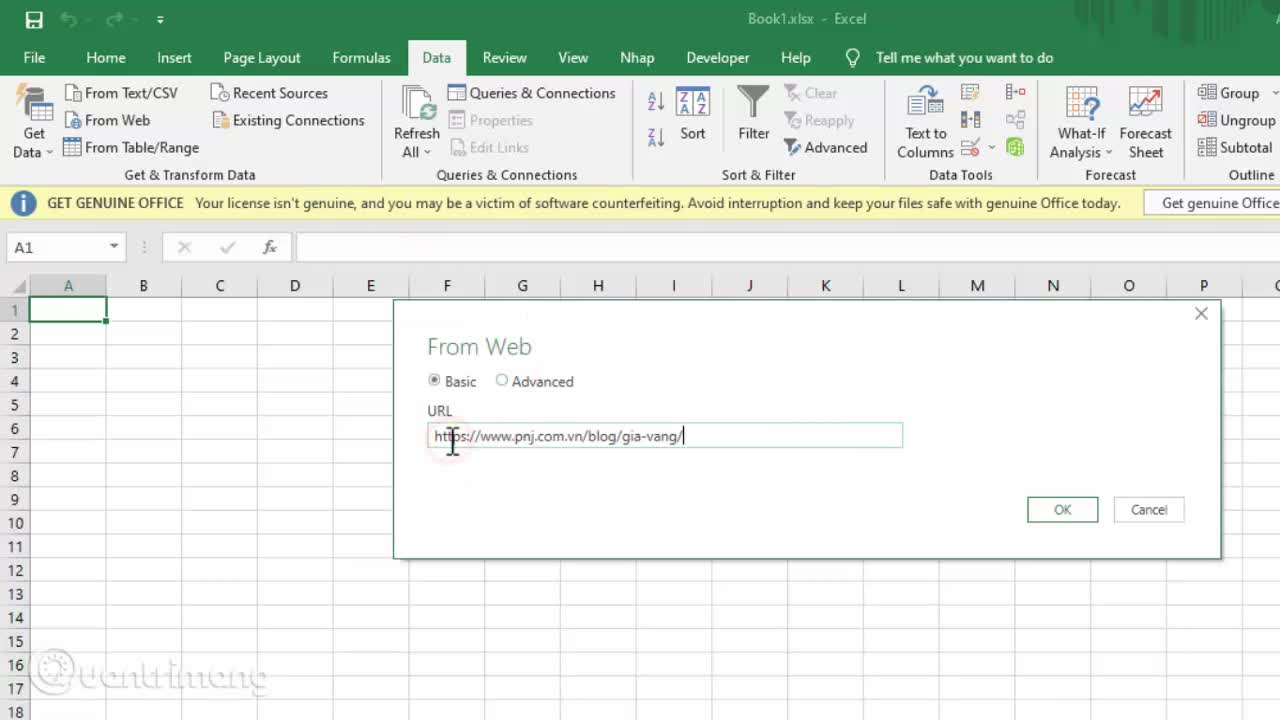Click Subtotal in Outline section
Viewport: 1280px width, 720px height.
(1235, 147)
